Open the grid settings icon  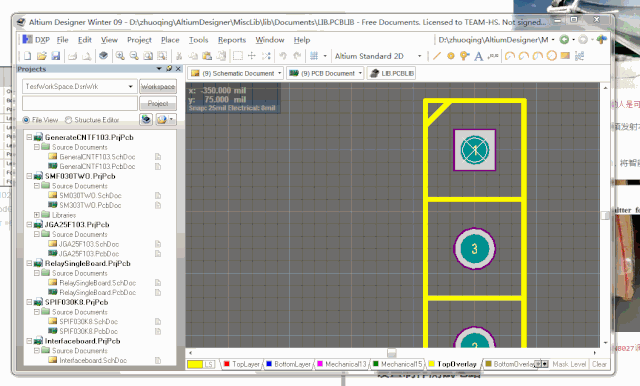pyautogui.click(x=314, y=56)
